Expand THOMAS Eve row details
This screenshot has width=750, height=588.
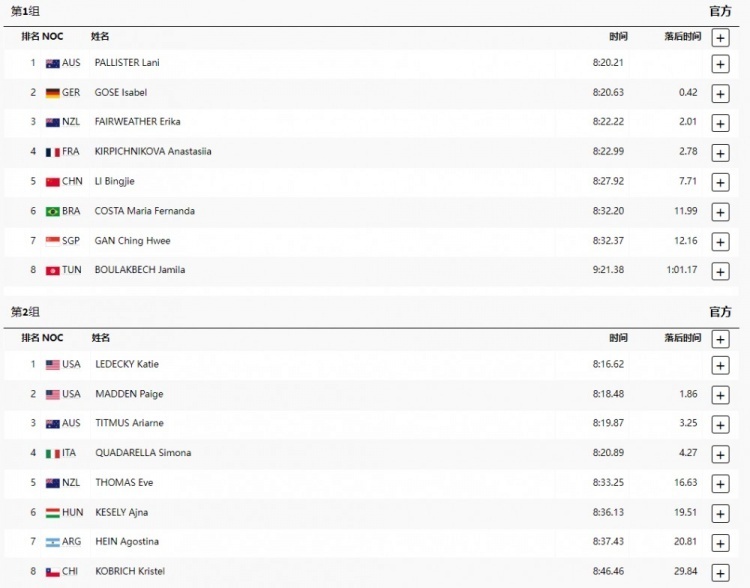point(720,484)
